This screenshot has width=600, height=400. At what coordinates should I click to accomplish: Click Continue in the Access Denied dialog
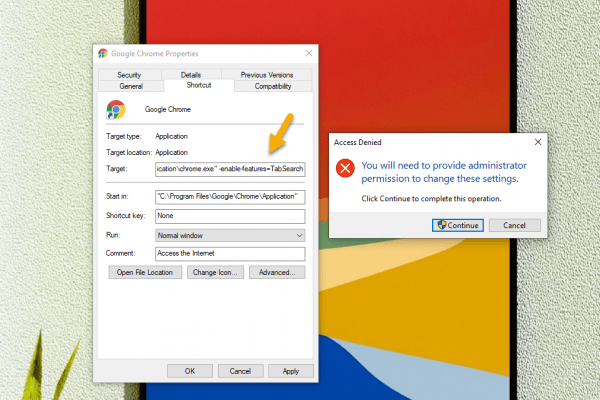point(458,225)
